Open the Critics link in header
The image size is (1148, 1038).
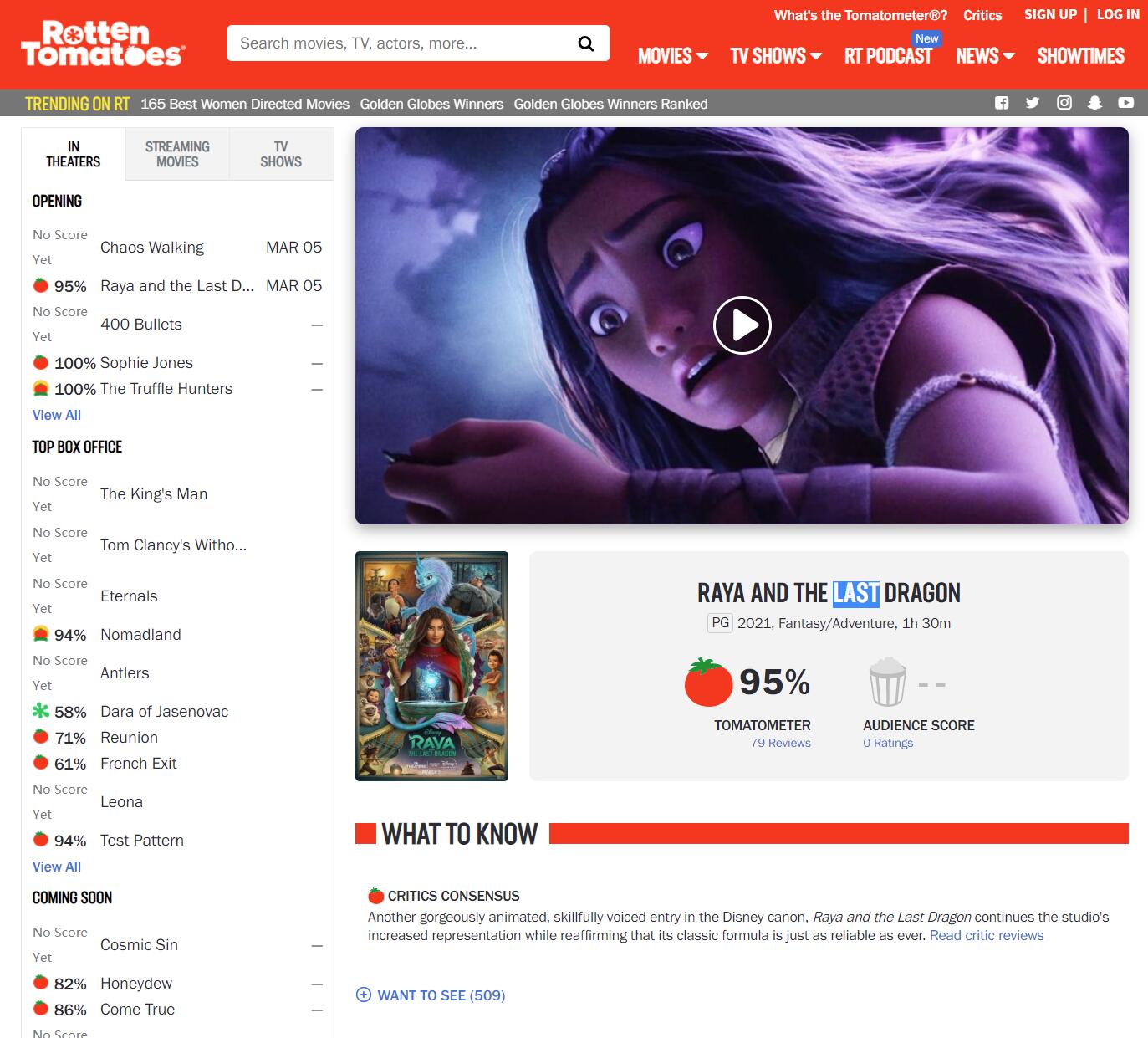point(982,15)
